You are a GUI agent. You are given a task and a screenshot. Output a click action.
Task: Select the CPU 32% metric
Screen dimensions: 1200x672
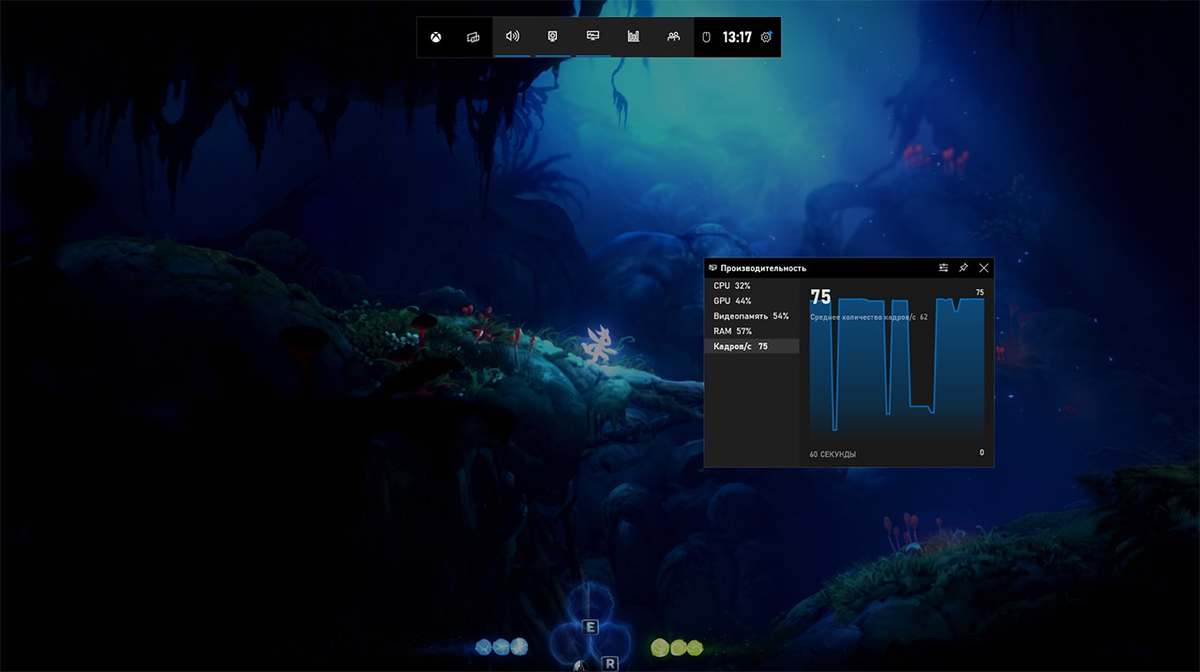click(x=752, y=286)
